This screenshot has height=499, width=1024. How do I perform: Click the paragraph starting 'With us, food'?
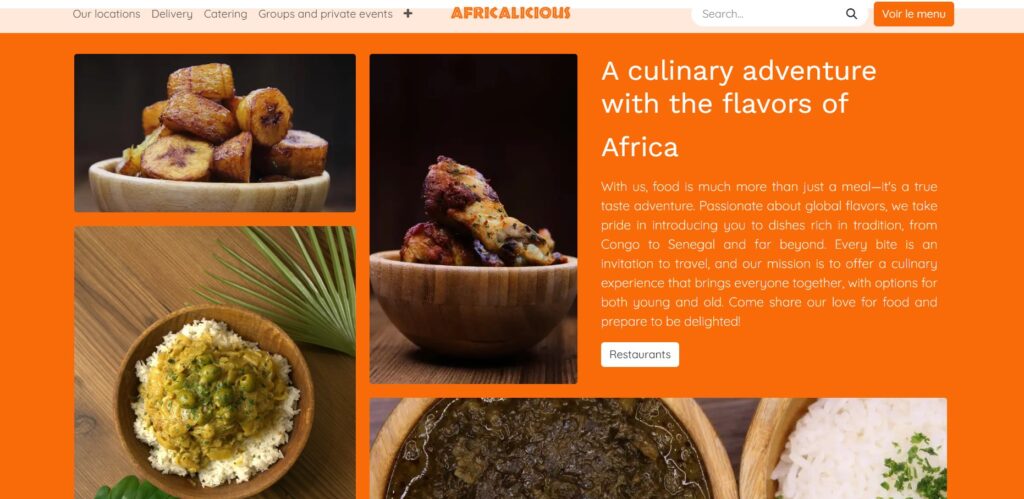[769, 254]
